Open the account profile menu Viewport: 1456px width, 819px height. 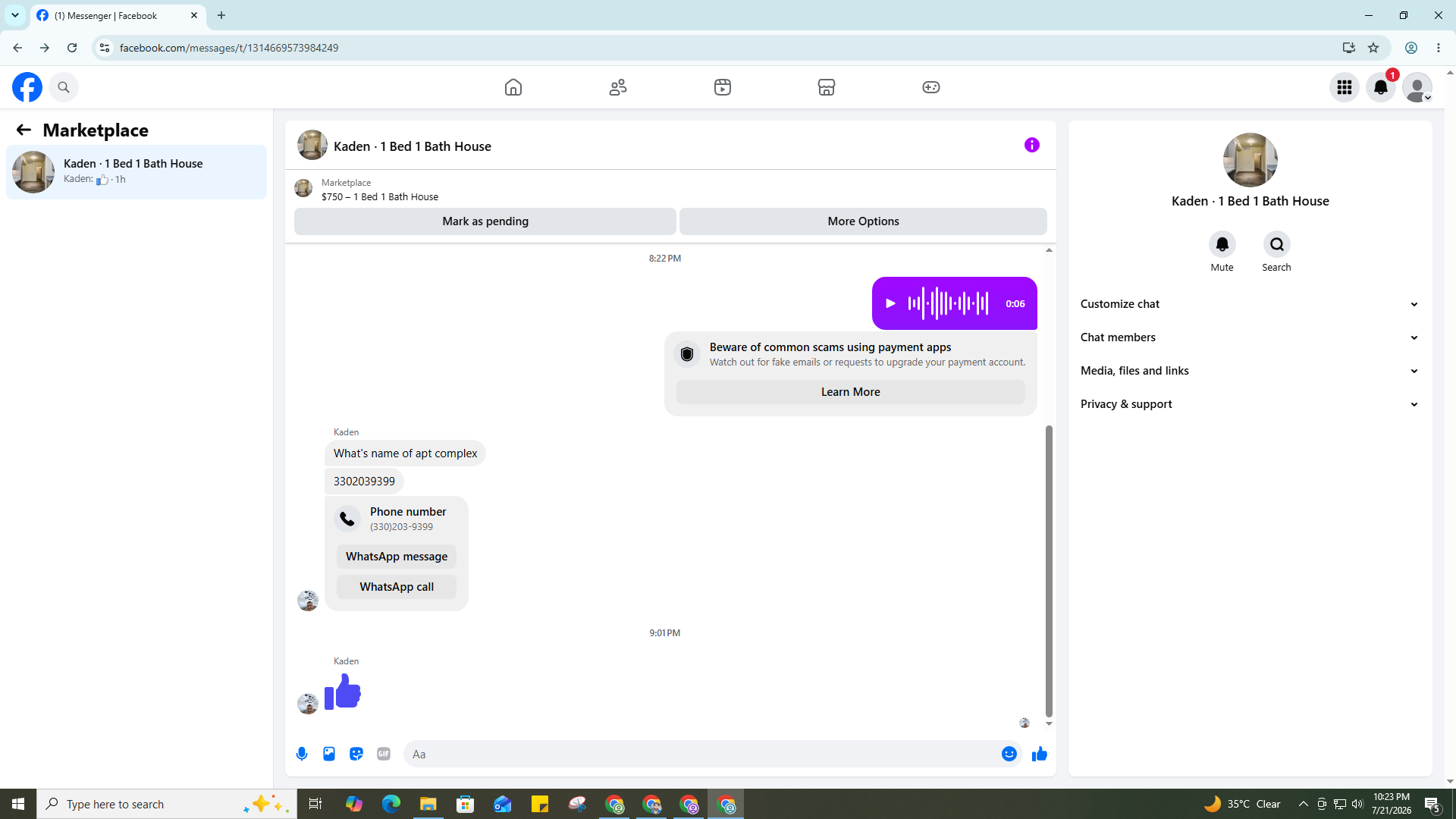1417,87
